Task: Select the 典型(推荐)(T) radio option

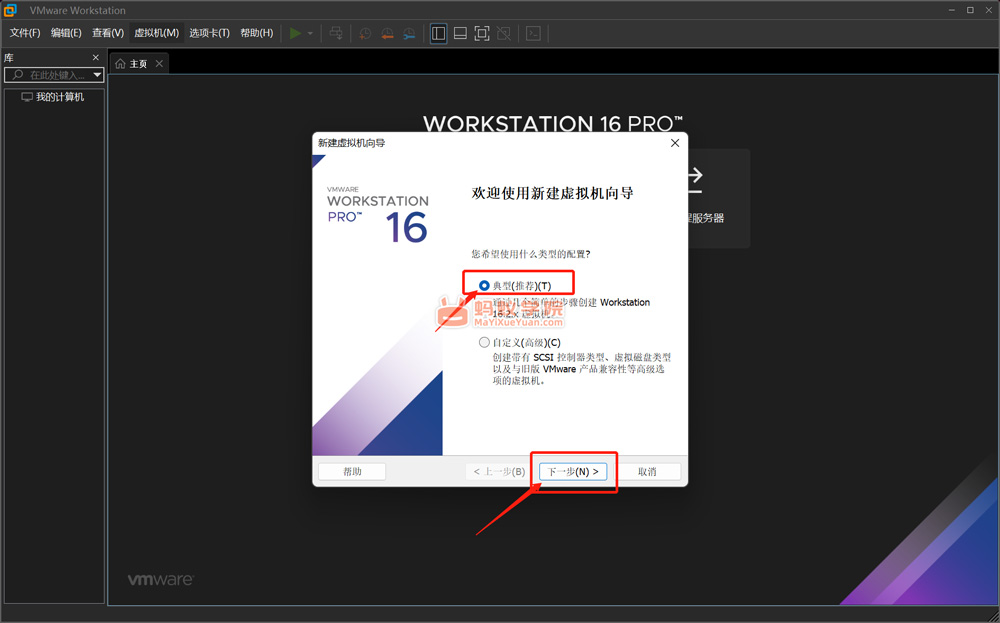Action: click(x=484, y=286)
